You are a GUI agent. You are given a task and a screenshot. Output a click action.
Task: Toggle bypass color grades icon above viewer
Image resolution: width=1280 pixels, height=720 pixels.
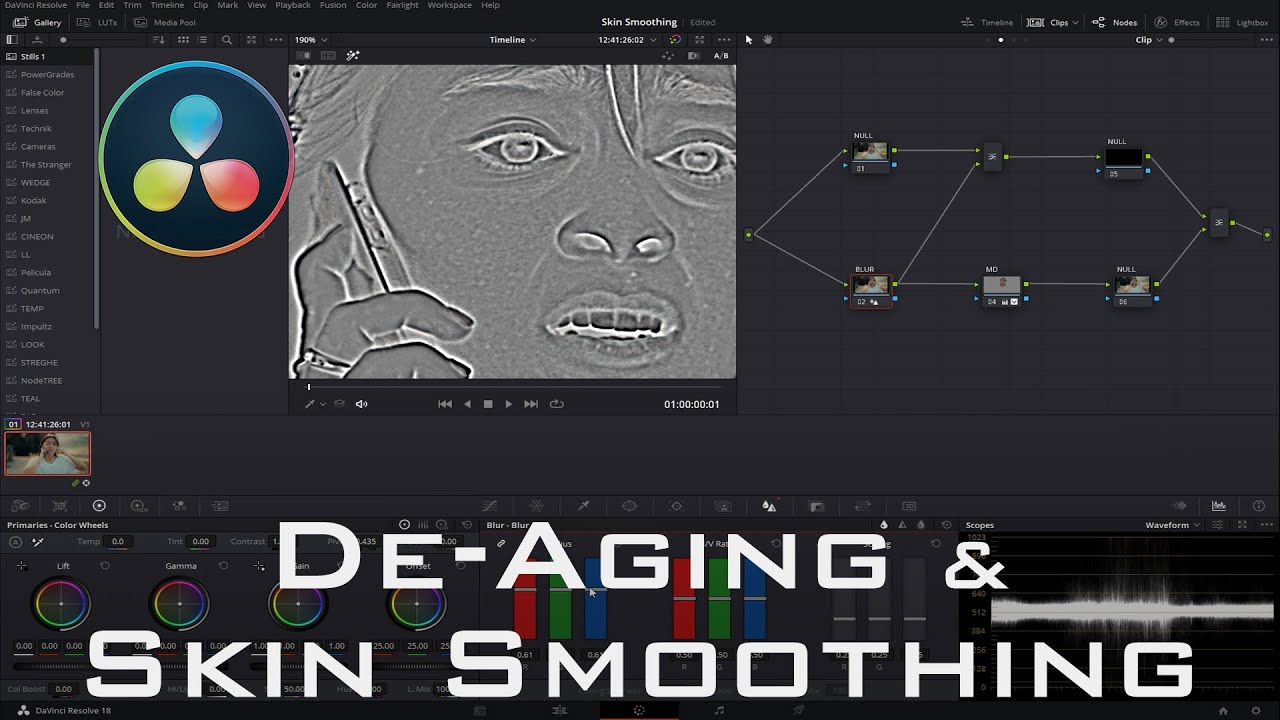coord(675,40)
